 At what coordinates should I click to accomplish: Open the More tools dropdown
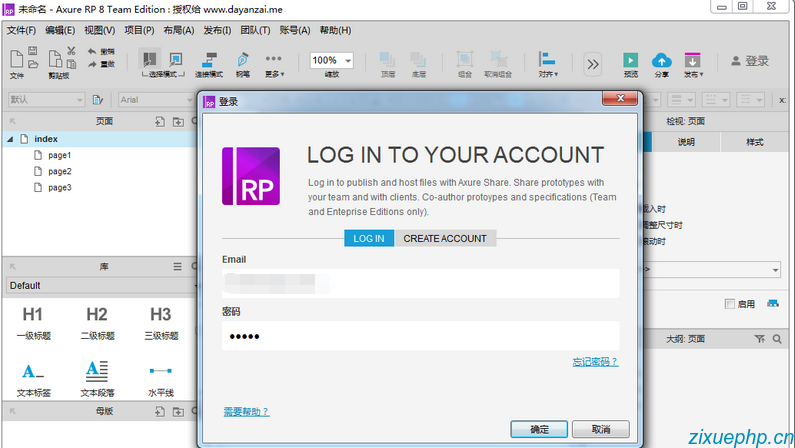tap(274, 64)
